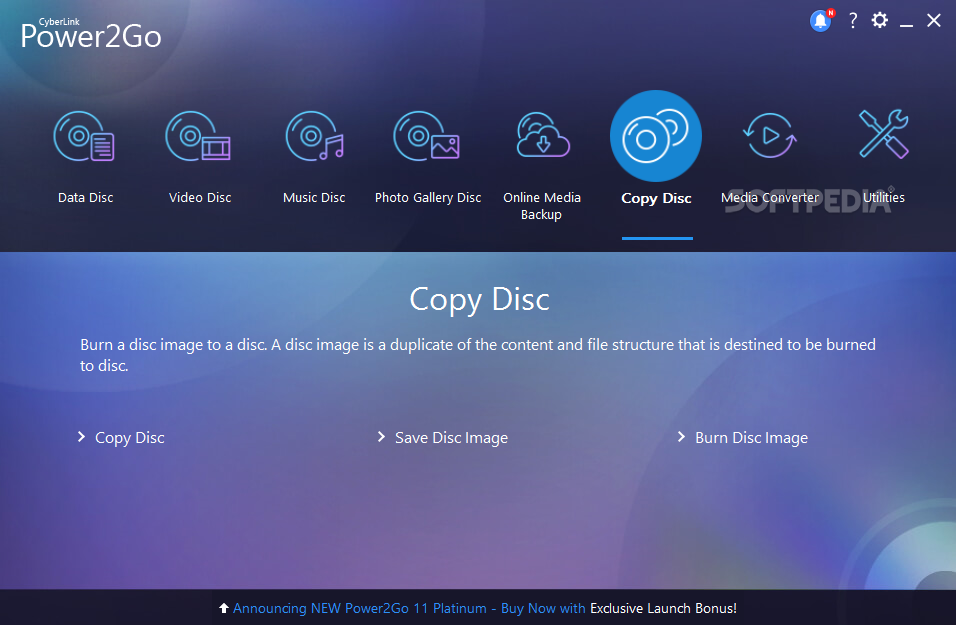
Task: Click the Photo Gallery Disc label
Action: [428, 198]
